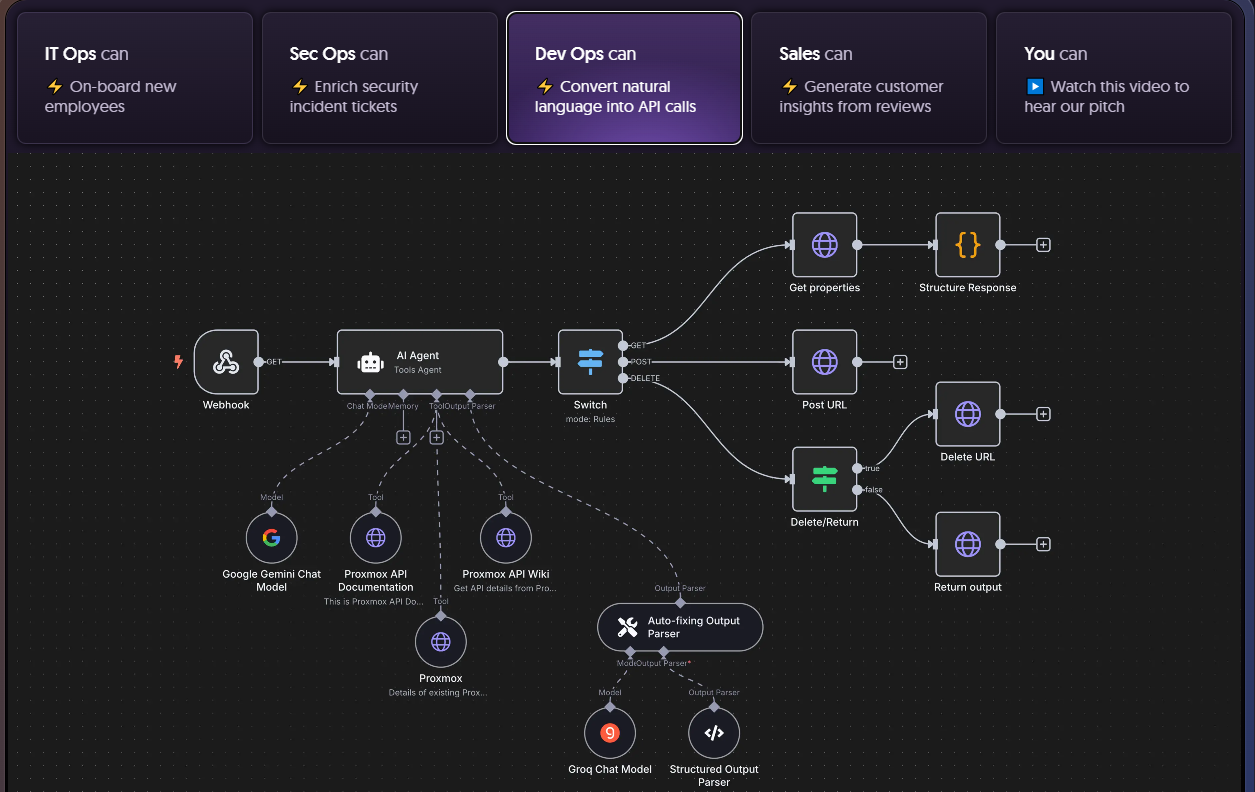The height and width of the screenshot is (792, 1255).
Task: Click the Dev Ops active card
Action: [x=624, y=78]
